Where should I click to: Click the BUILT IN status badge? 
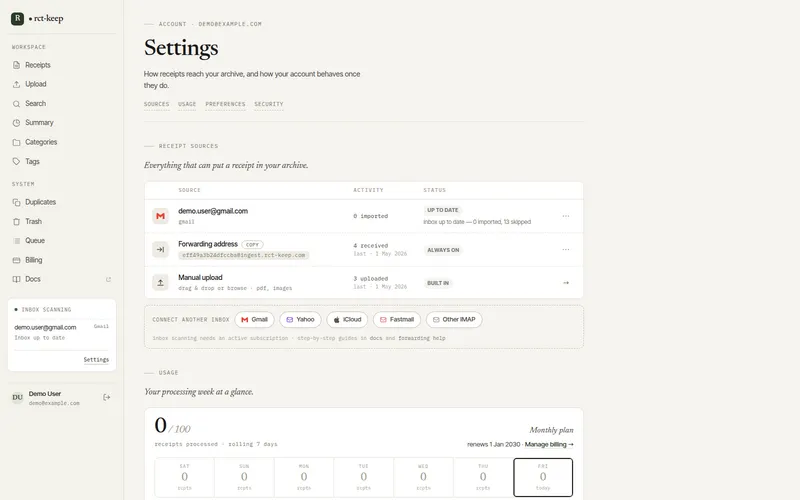(438, 283)
